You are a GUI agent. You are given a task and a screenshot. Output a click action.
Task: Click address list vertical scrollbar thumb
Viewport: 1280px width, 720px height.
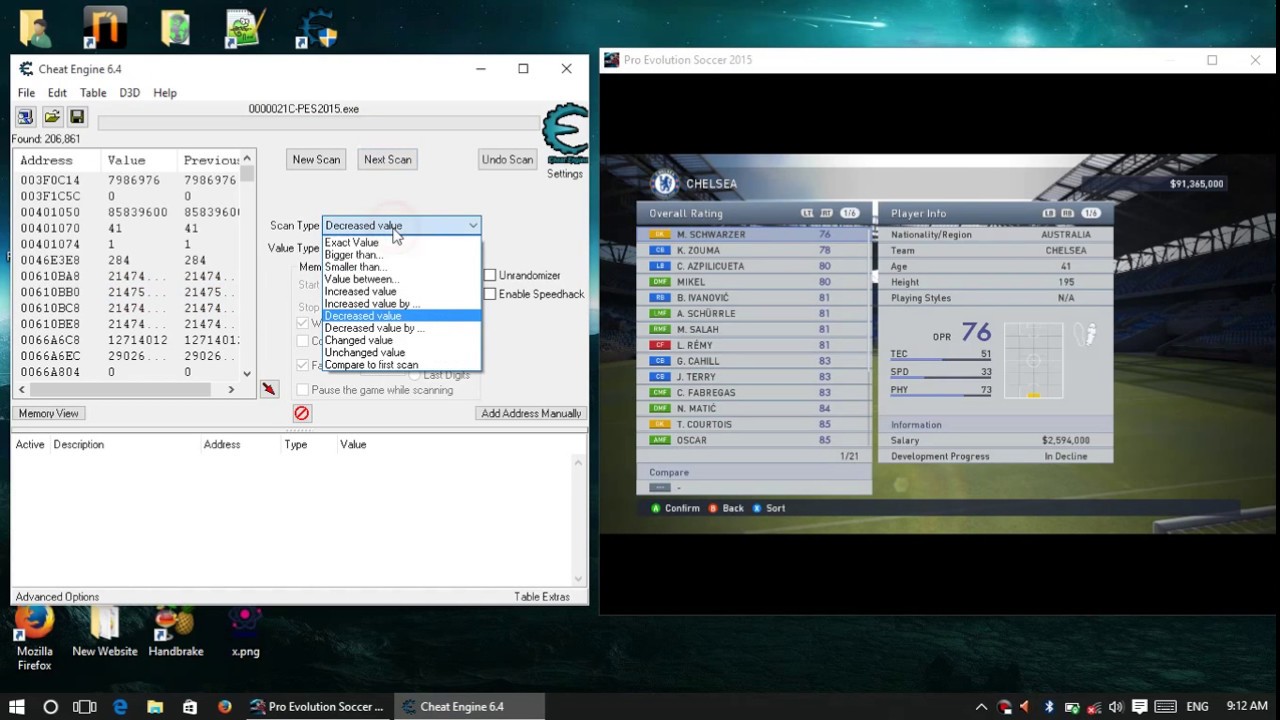pyautogui.click(x=247, y=174)
